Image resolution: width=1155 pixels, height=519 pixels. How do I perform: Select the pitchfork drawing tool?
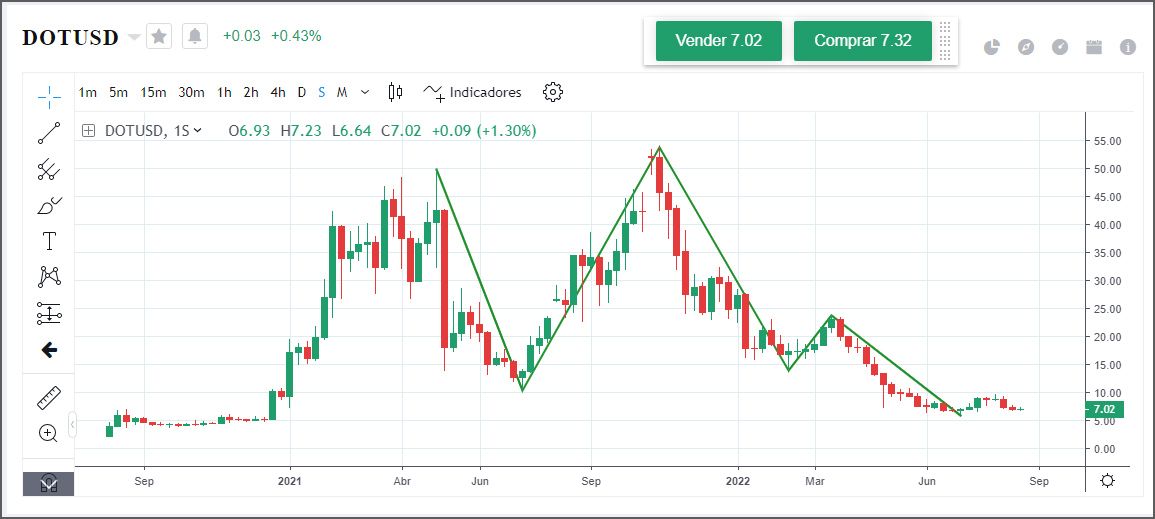pos(49,170)
